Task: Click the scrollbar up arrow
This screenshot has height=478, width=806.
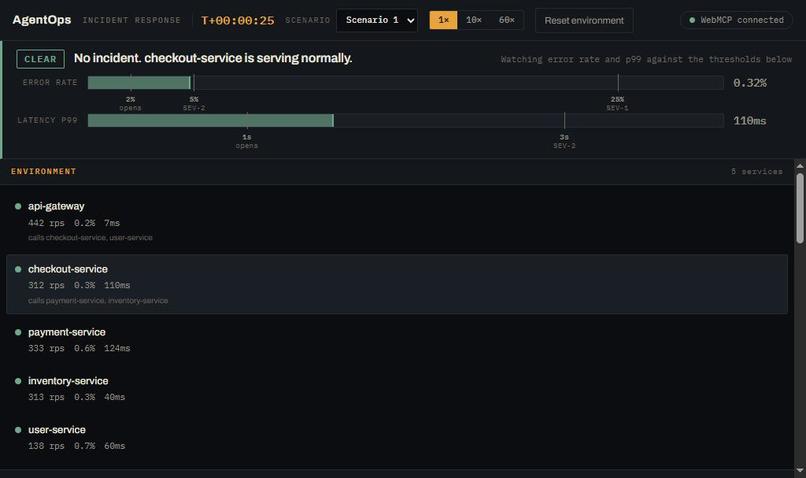Action: pyautogui.click(x=800, y=166)
